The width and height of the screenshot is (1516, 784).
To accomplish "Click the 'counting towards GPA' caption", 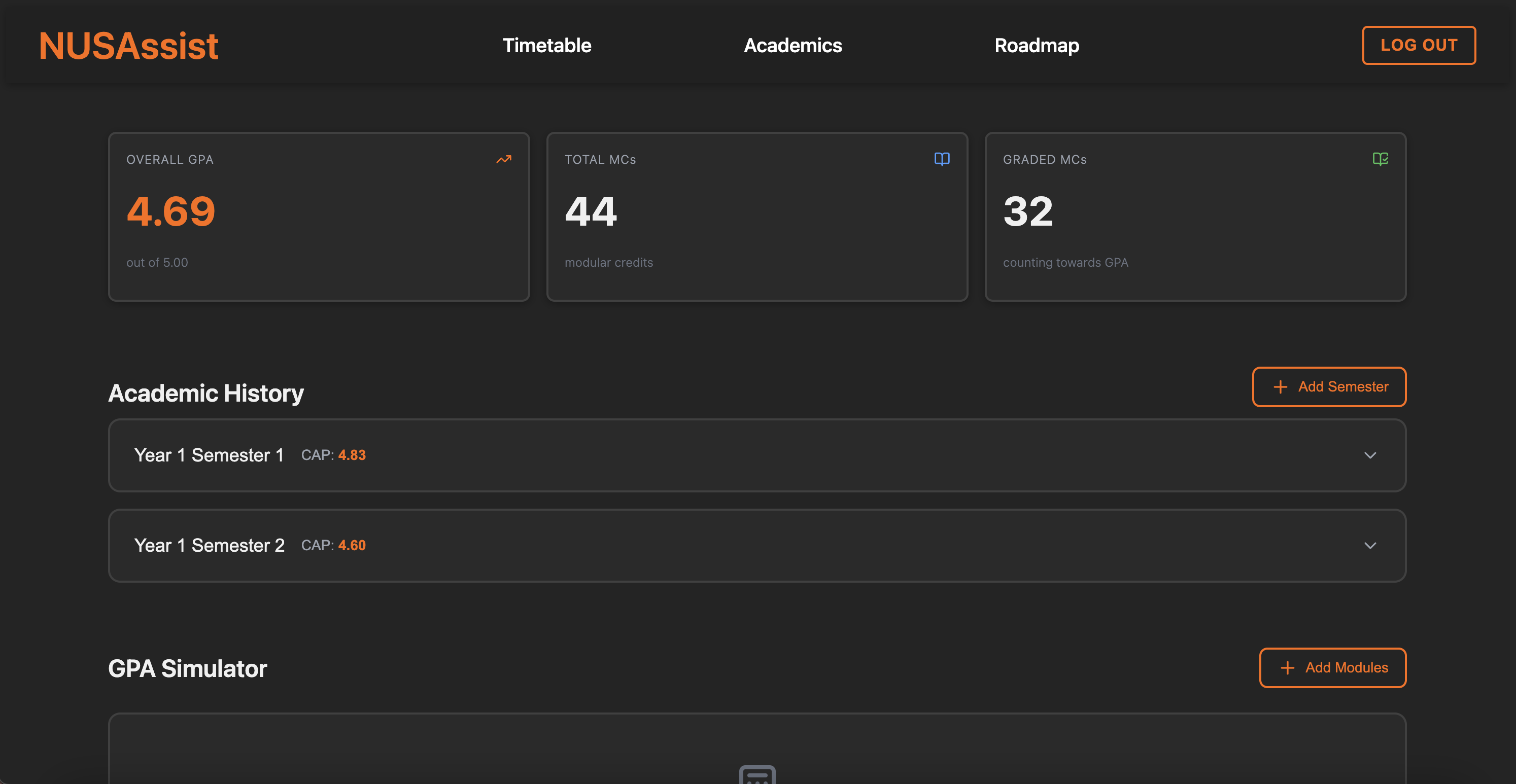I will 1065,262.
